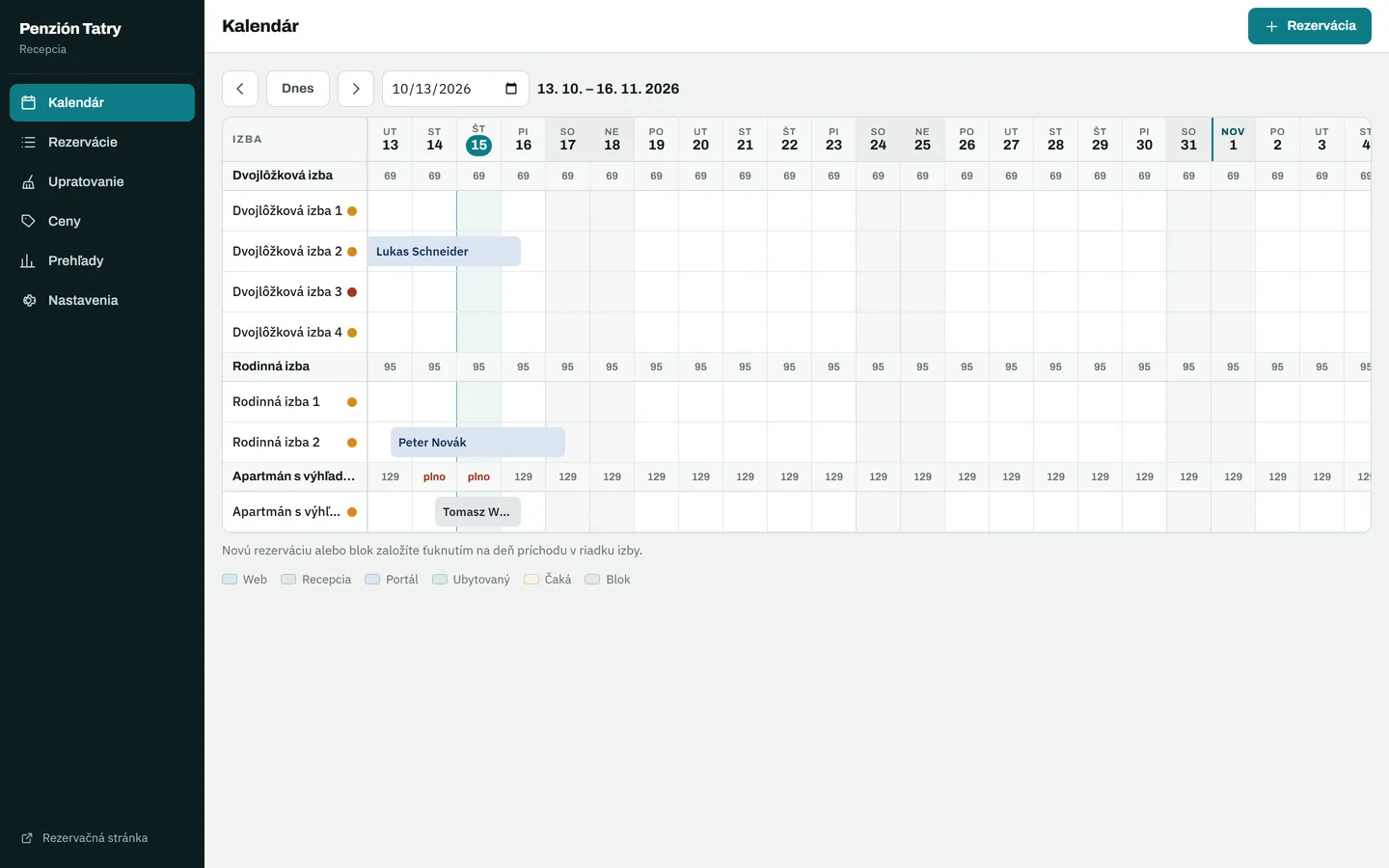Click red status dot for Dvojlôžková izba 3
This screenshot has height=868, width=1389.
click(x=352, y=292)
